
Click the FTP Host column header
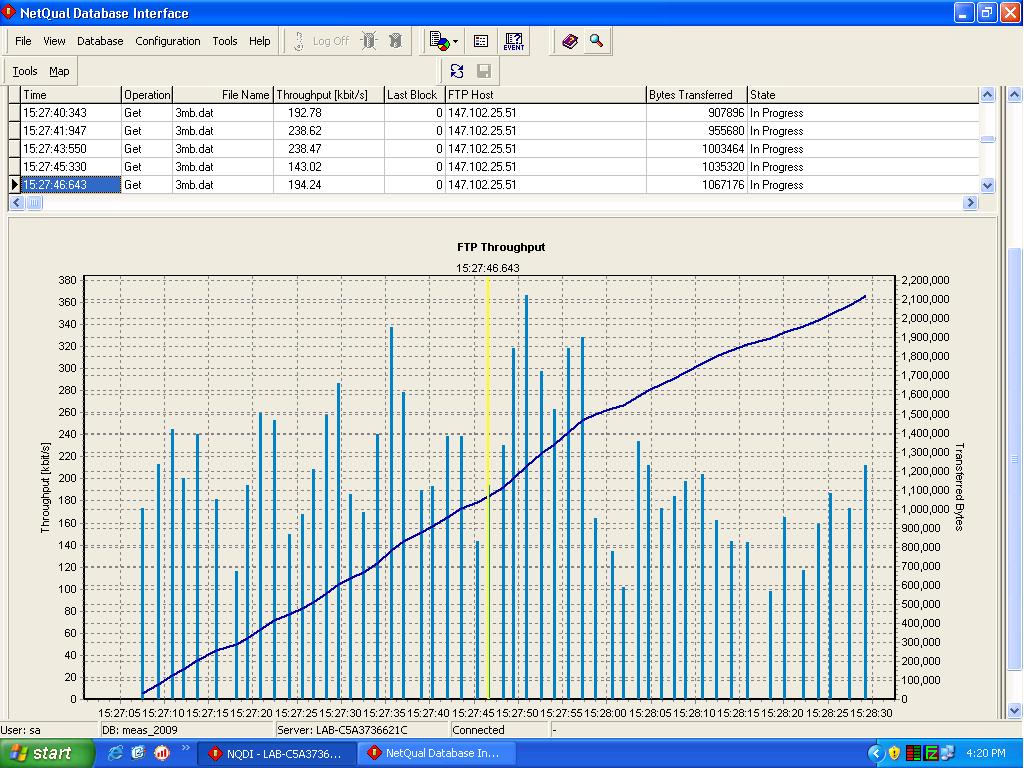(546, 95)
